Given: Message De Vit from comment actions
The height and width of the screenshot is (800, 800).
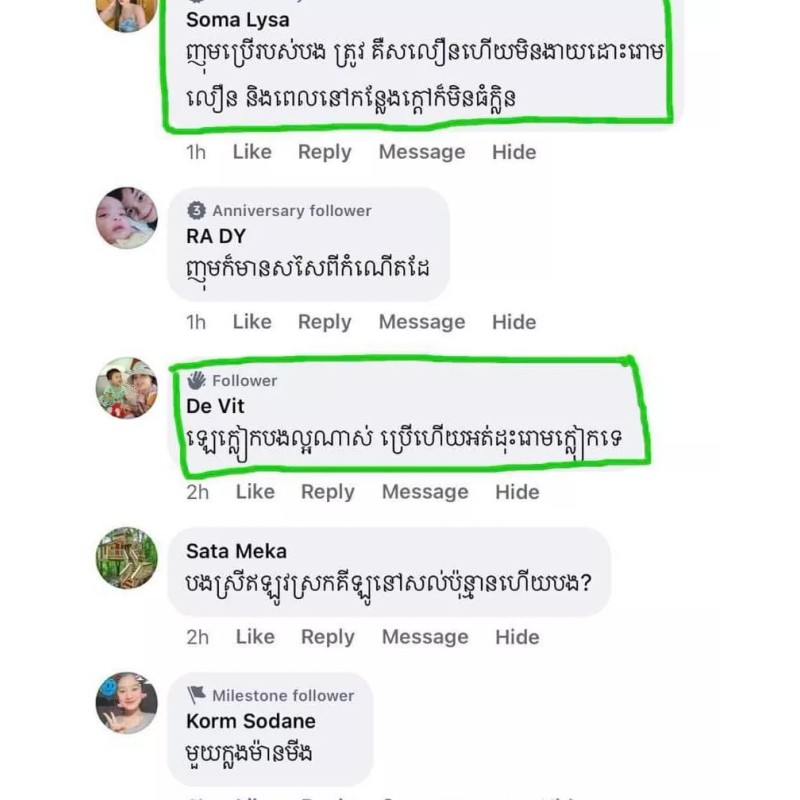Looking at the screenshot, I should [x=425, y=492].
